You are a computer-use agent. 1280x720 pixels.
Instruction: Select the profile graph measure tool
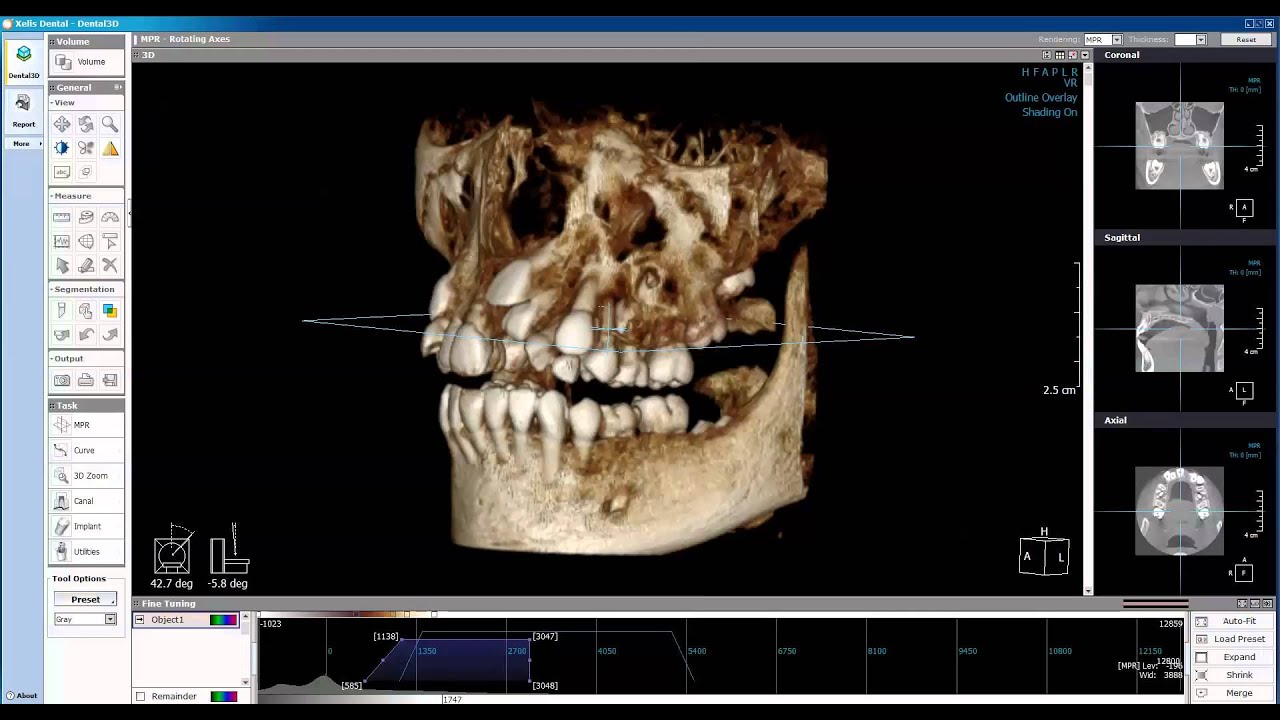pos(62,241)
